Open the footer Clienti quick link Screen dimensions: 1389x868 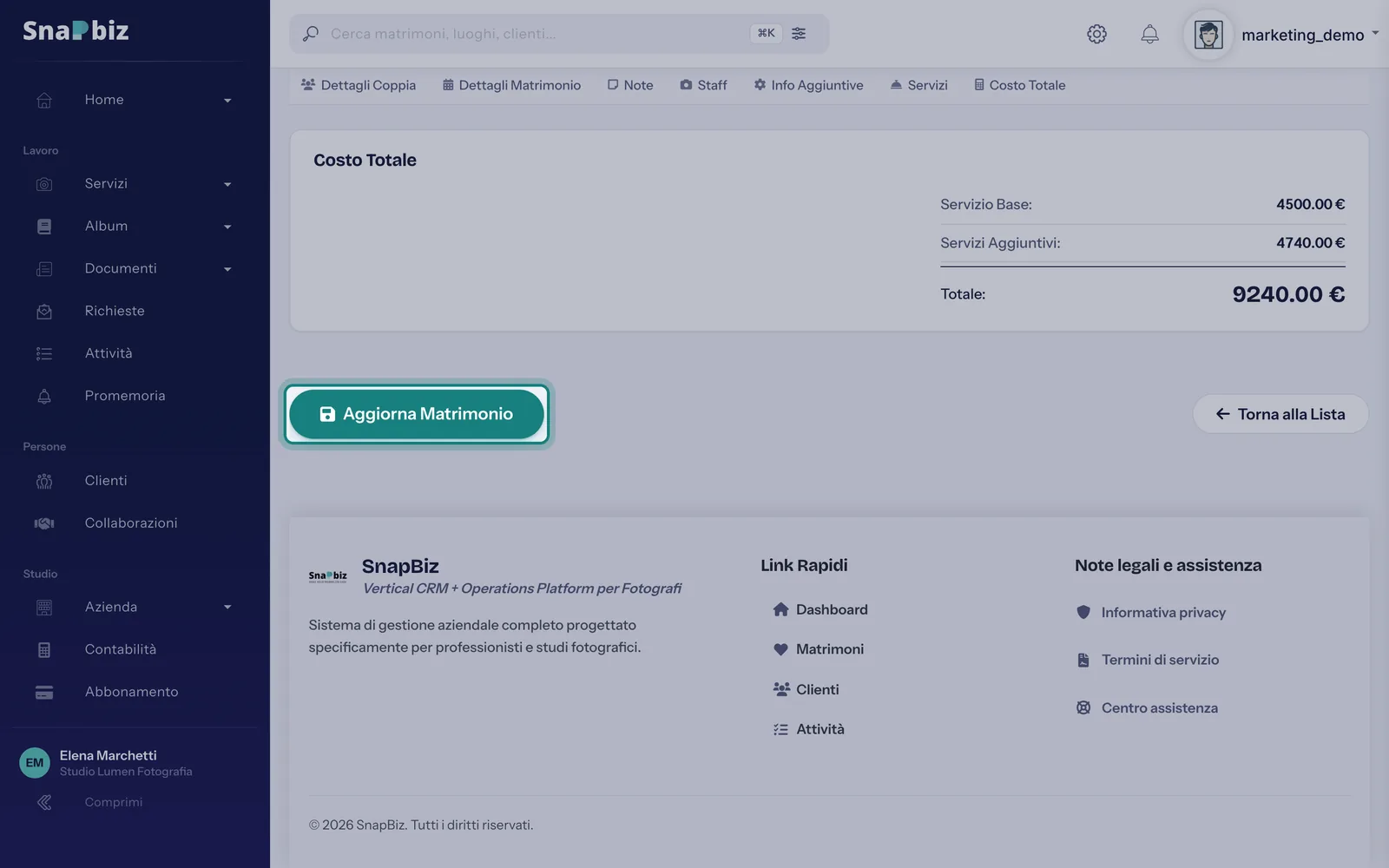tap(806, 689)
